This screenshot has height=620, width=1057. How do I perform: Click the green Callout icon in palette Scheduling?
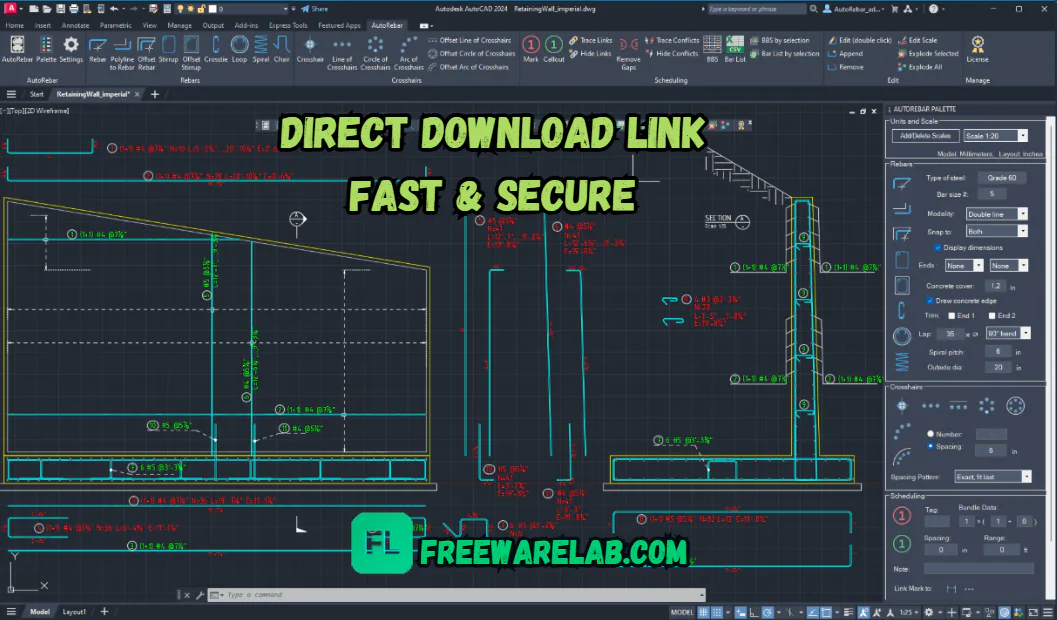[902, 543]
